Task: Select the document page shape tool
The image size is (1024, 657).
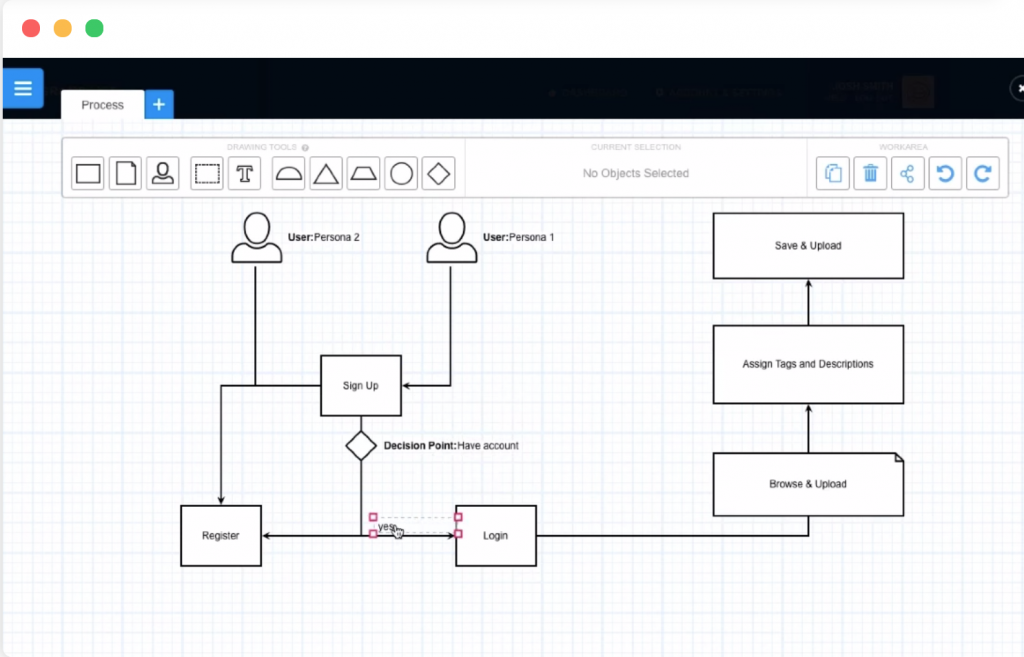Action: pos(126,174)
